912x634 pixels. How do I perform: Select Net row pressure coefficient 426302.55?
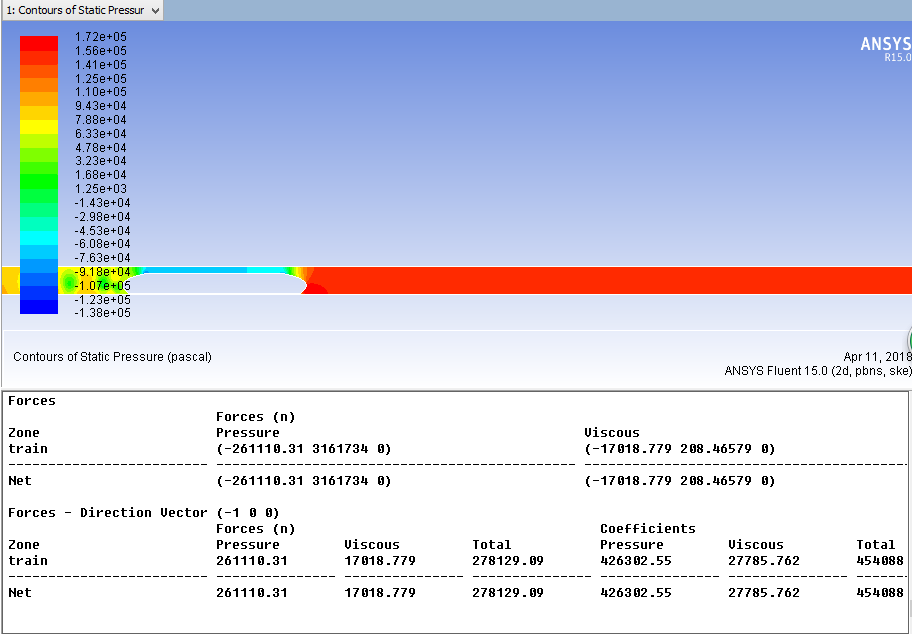(636, 593)
